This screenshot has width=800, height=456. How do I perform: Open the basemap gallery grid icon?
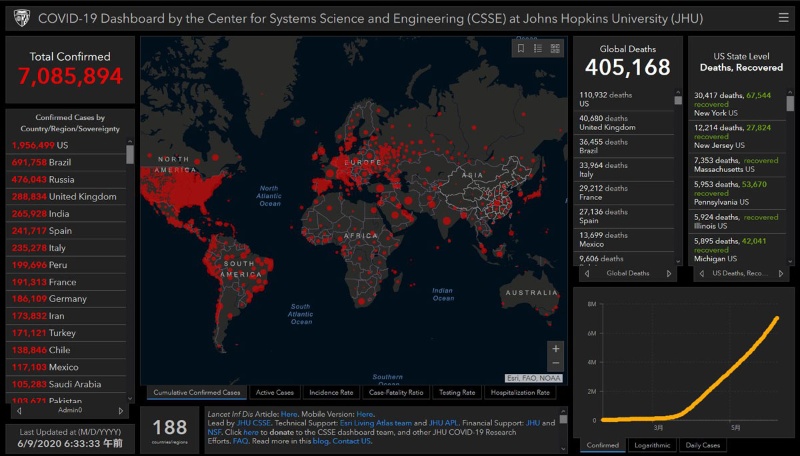555,47
